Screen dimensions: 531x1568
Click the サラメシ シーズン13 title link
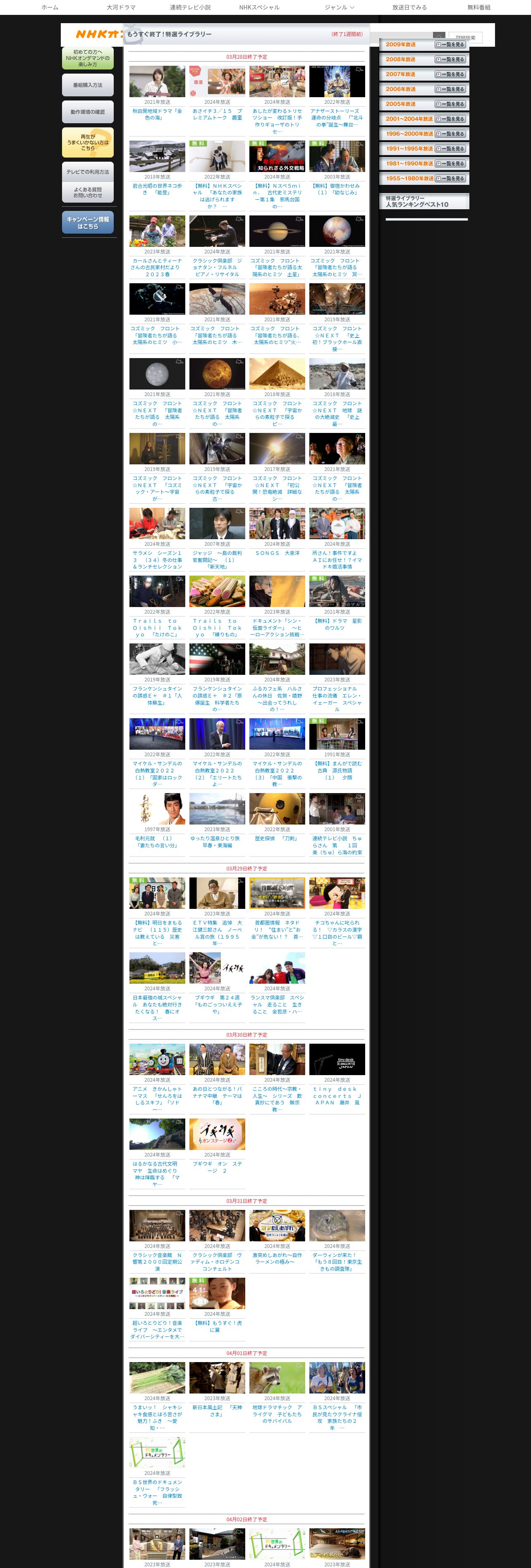[x=157, y=560]
